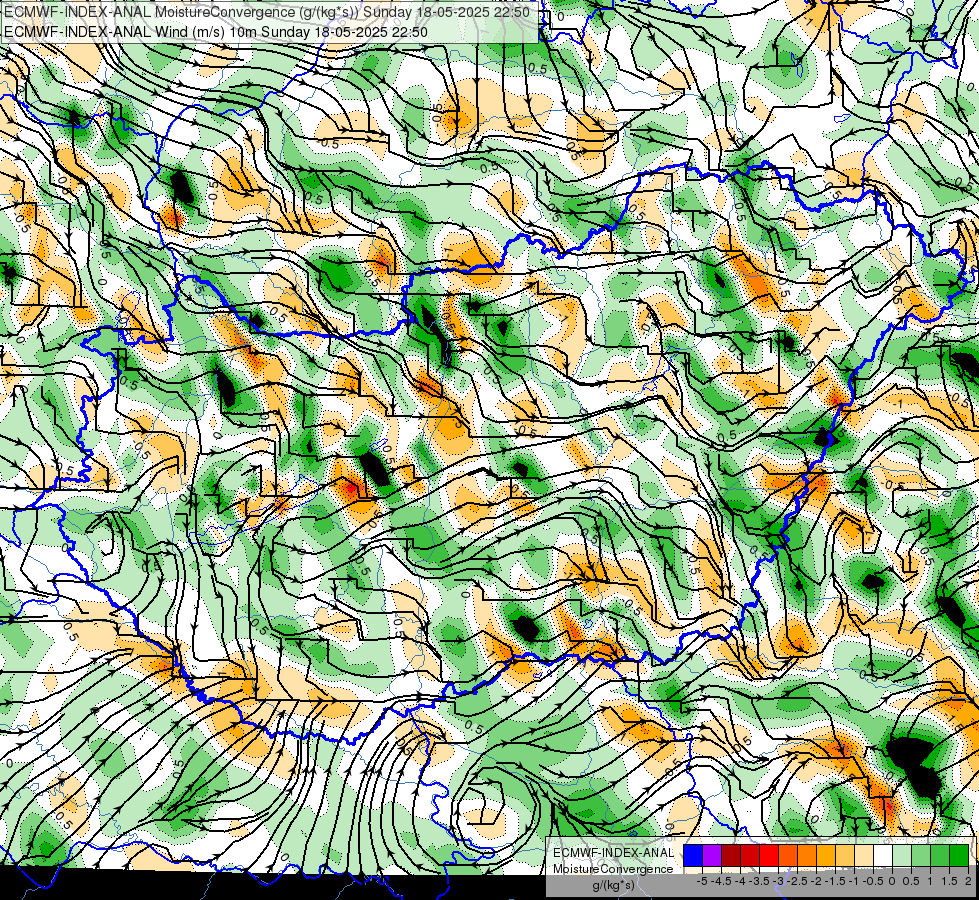Click the blue legend color swatch

click(x=693, y=856)
